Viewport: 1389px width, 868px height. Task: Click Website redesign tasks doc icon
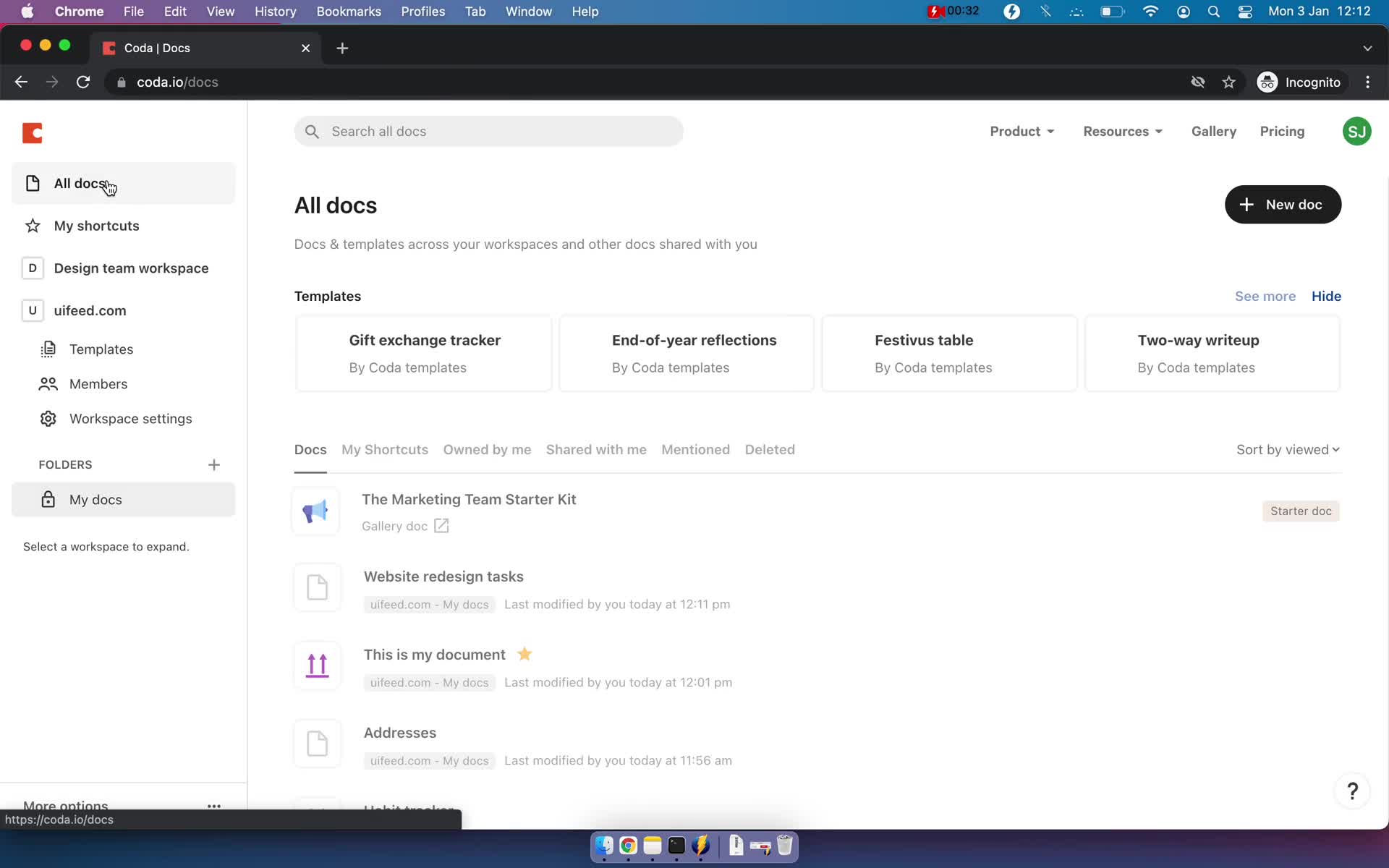click(317, 587)
